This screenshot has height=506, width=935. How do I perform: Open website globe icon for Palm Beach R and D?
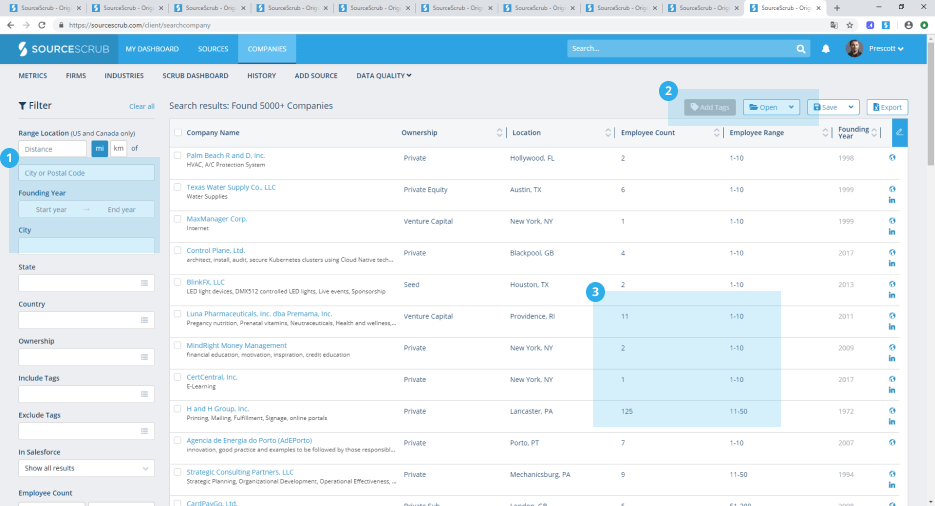click(892, 158)
